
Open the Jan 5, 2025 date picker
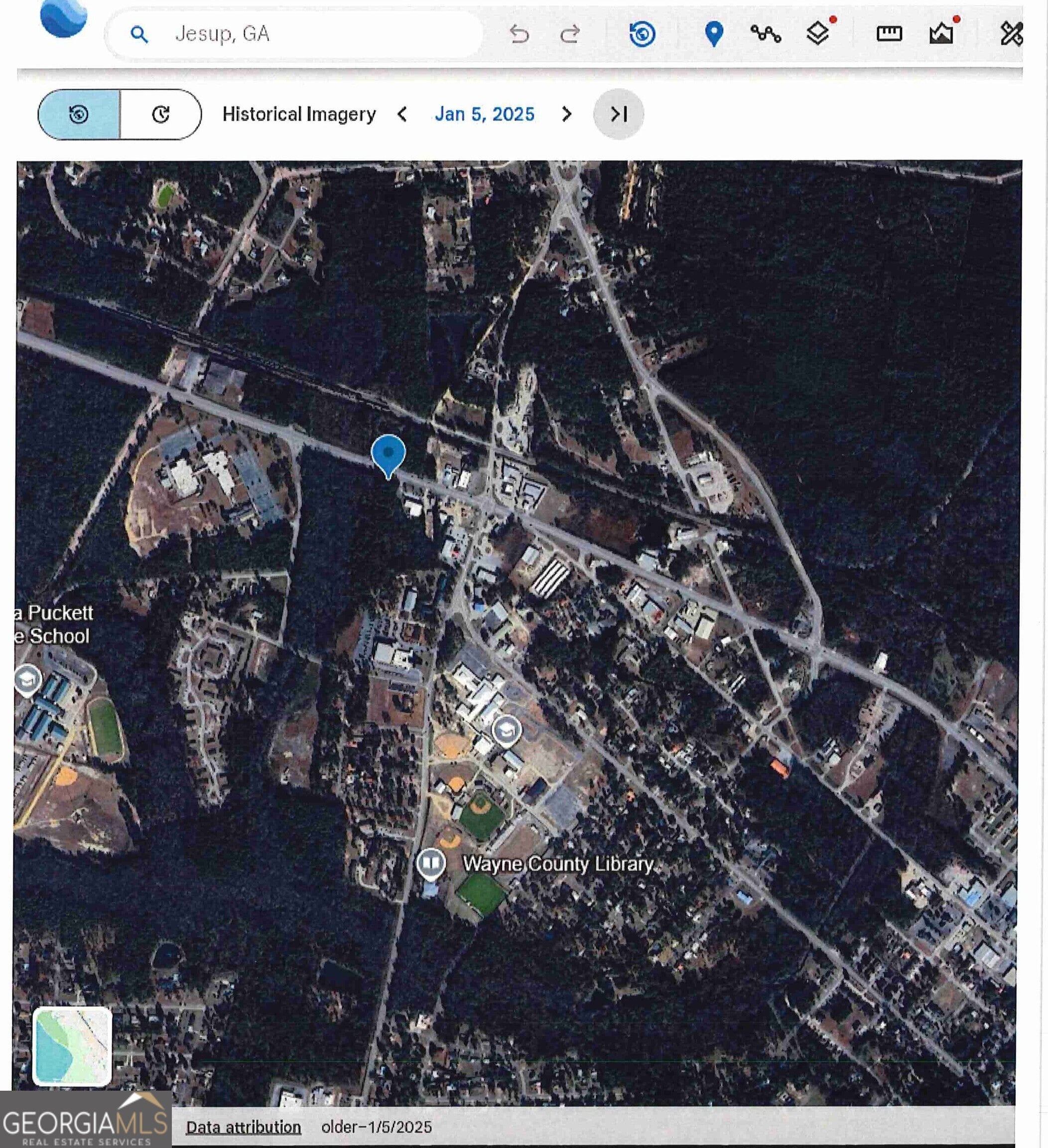(x=485, y=115)
